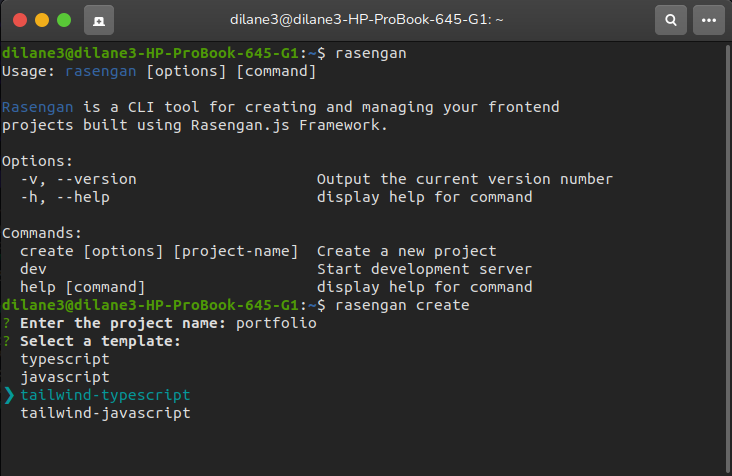Click "Output the current version number" text
The width and height of the screenshot is (732, 476).
click(465, 179)
